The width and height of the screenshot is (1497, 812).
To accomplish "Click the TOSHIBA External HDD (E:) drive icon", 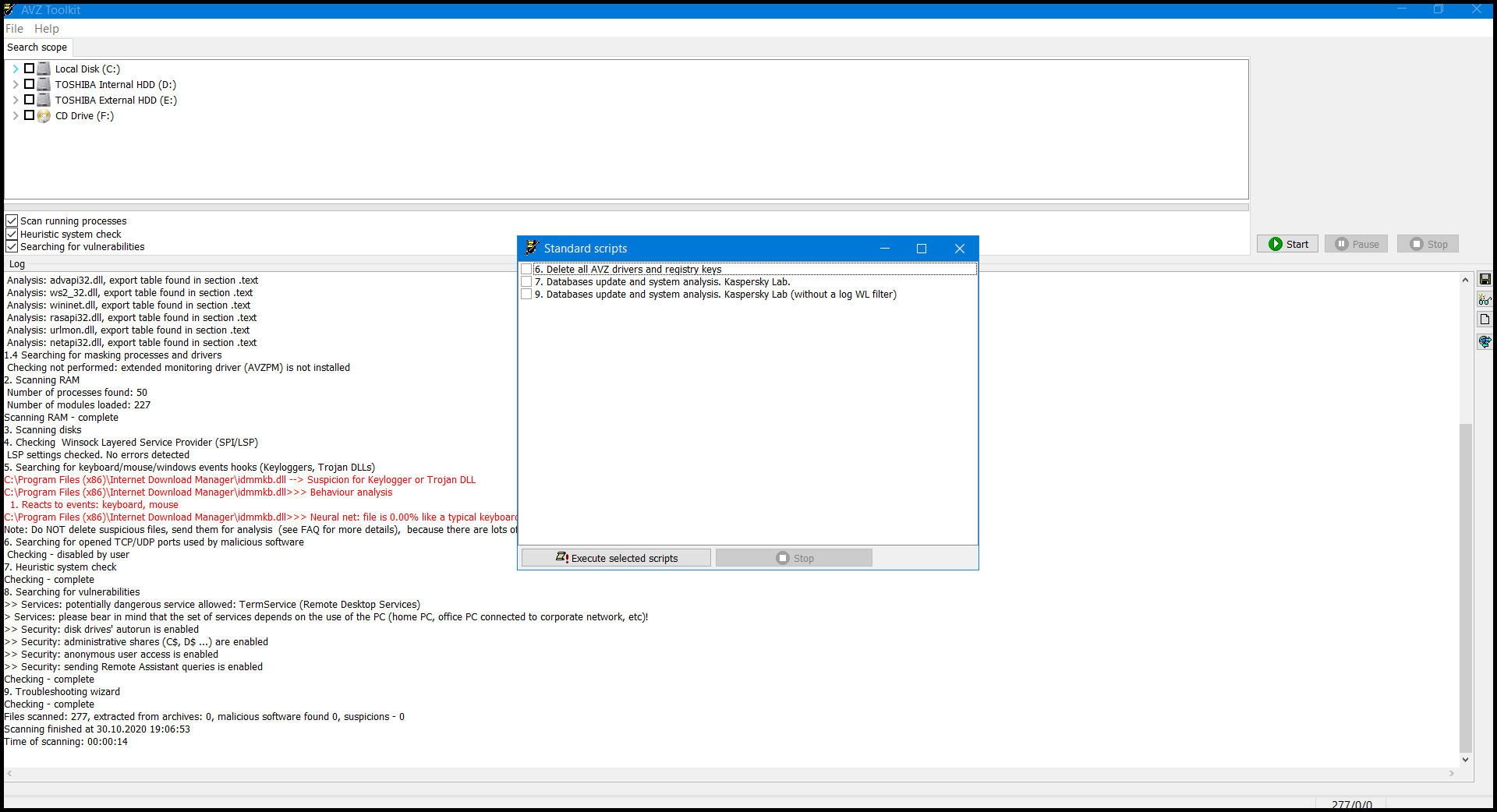I will [x=44, y=100].
